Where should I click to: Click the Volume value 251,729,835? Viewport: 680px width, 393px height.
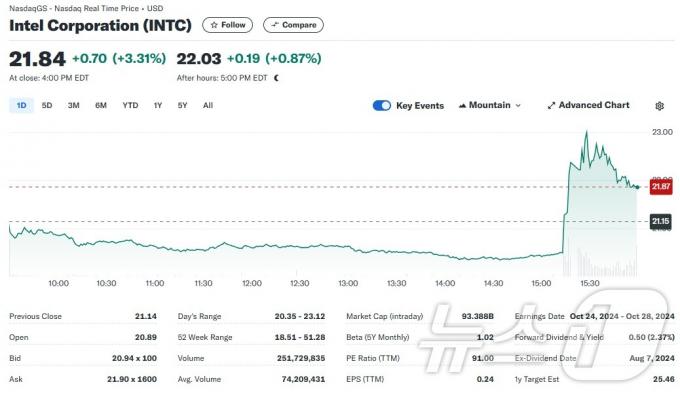pos(301,358)
